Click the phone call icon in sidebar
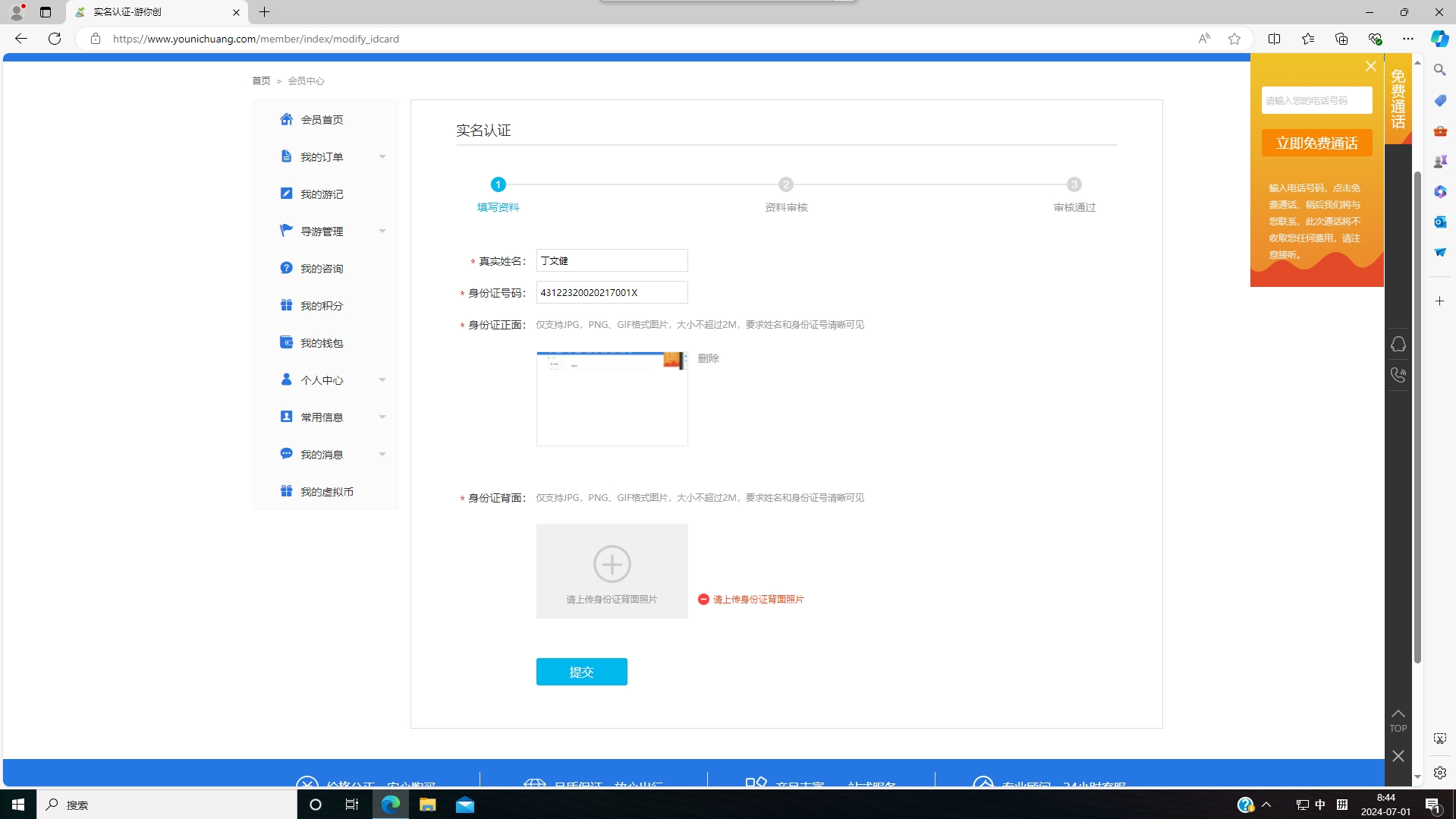1456x819 pixels. [x=1398, y=375]
